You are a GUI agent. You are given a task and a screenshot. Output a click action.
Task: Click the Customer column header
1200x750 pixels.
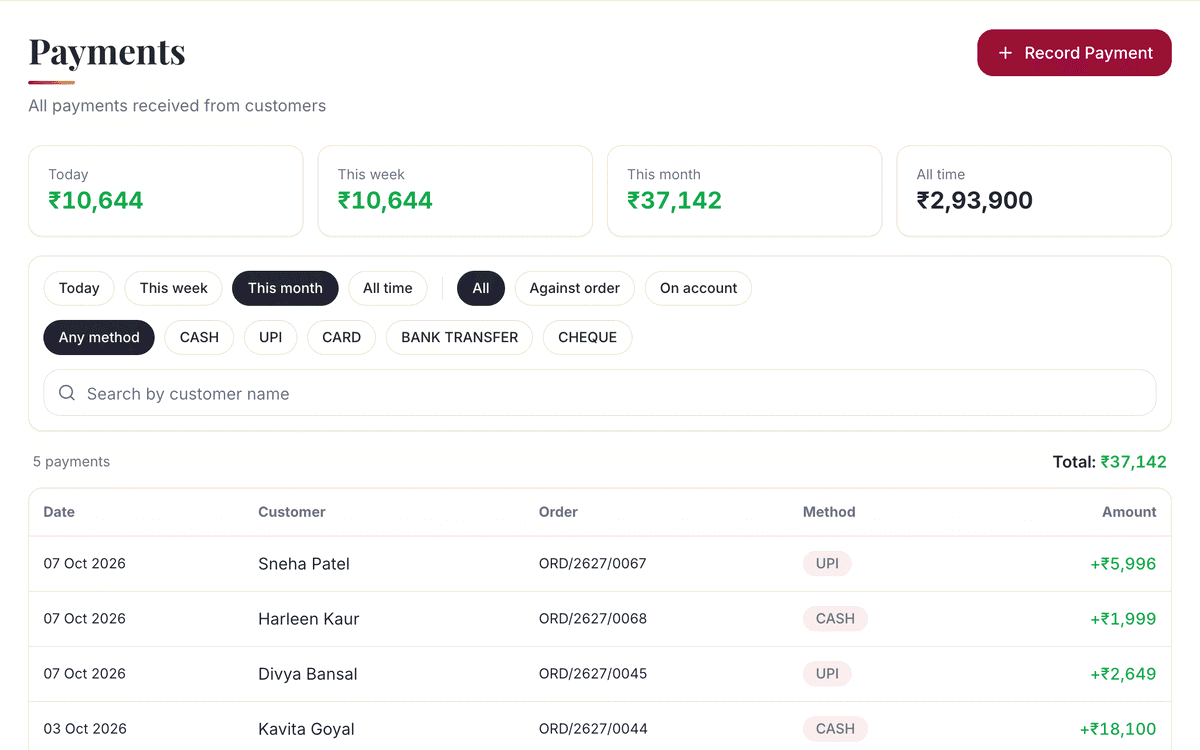(292, 512)
